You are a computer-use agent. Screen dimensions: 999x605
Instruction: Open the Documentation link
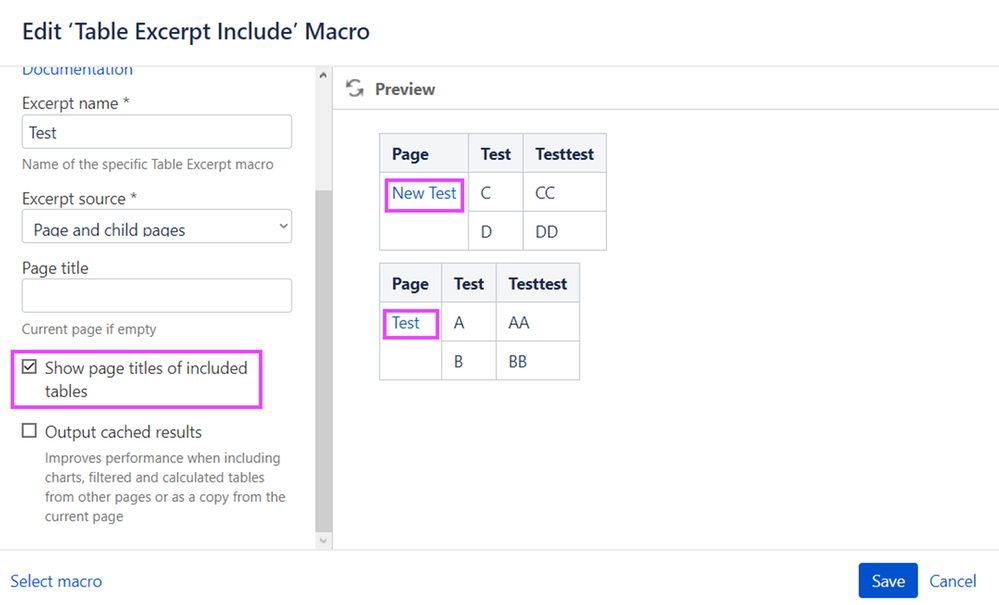point(78,70)
